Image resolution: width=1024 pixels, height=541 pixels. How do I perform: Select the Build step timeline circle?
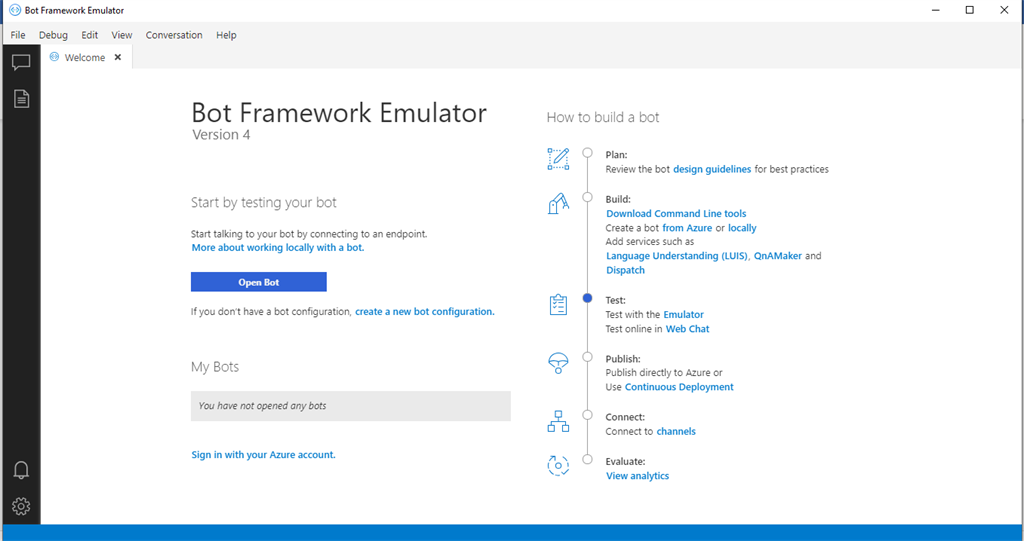(x=587, y=197)
